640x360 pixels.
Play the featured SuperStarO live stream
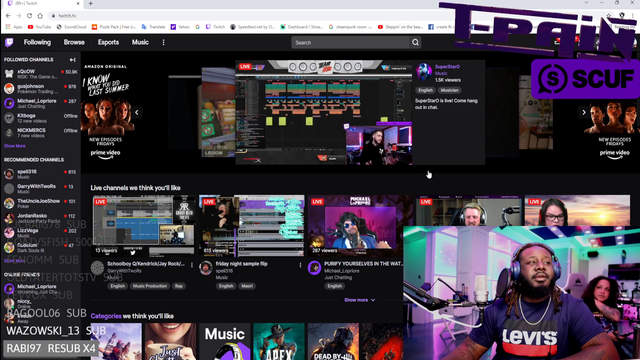[x=324, y=112]
